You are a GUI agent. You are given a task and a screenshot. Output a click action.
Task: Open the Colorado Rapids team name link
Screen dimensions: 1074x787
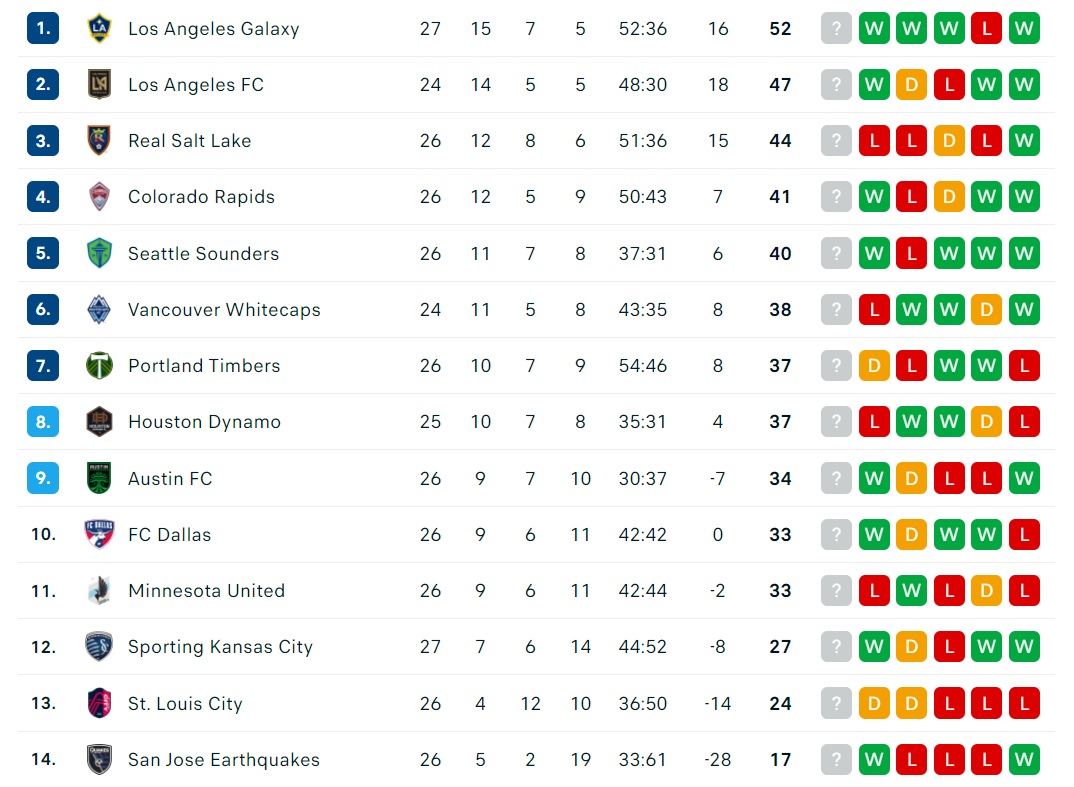(201, 197)
